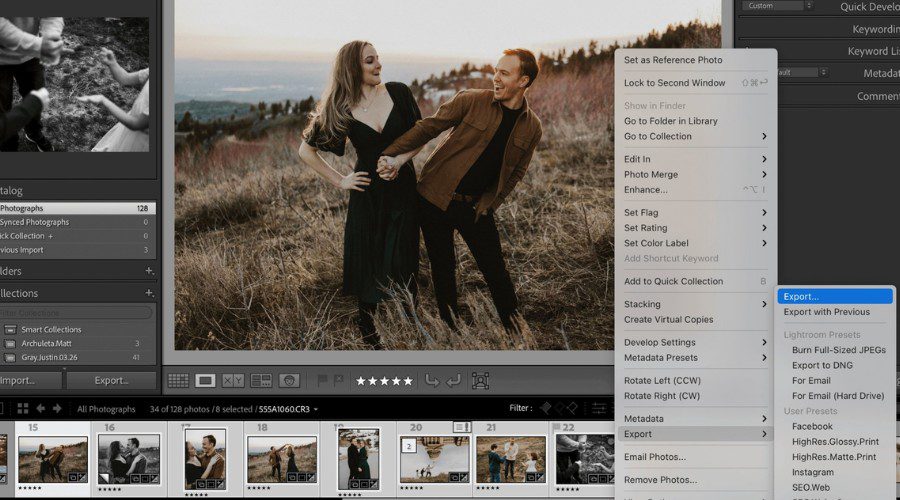The image size is (900, 500).
Task: Click filmstrip grid shortcut icon
Action: [x=23, y=409]
